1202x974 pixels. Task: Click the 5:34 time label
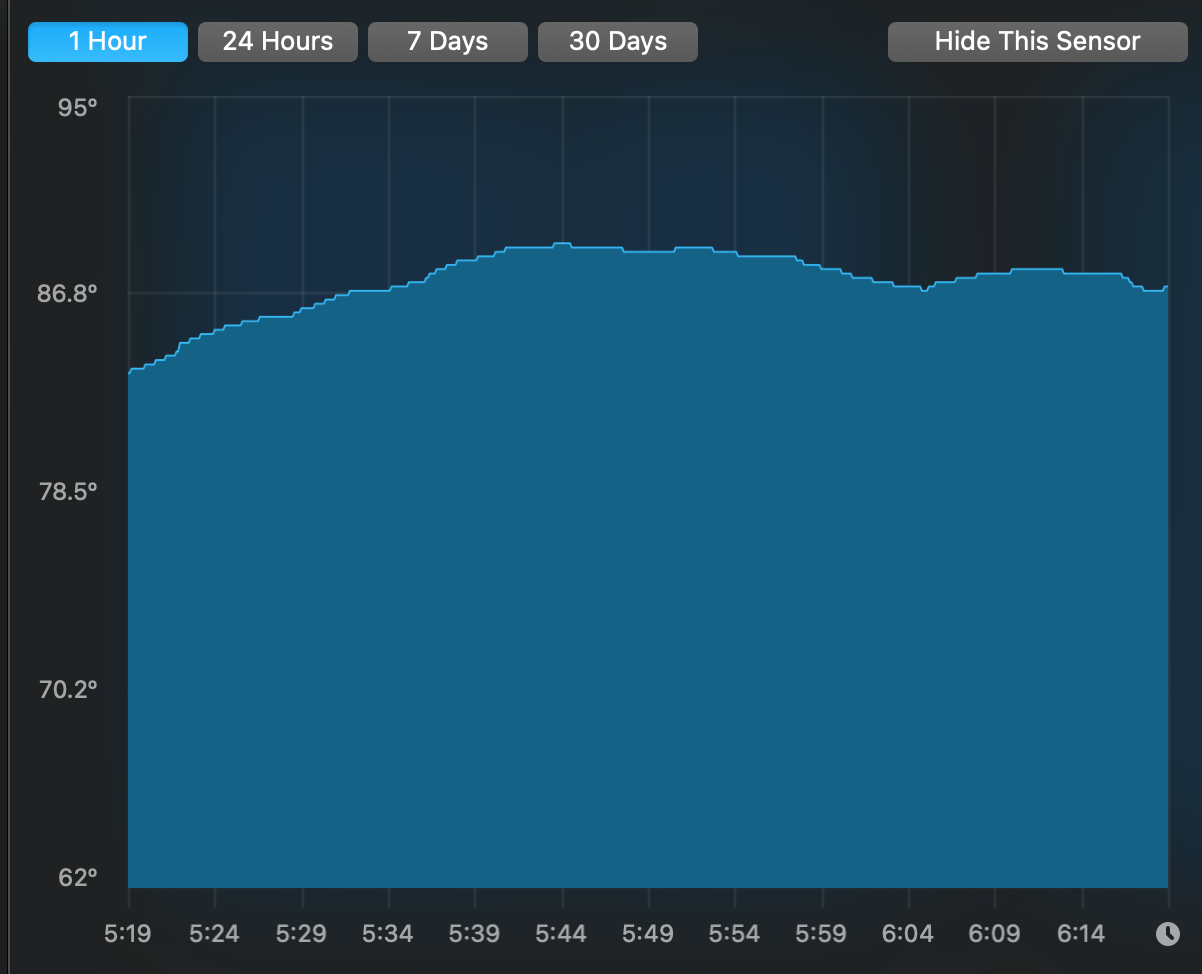pyautogui.click(x=388, y=934)
